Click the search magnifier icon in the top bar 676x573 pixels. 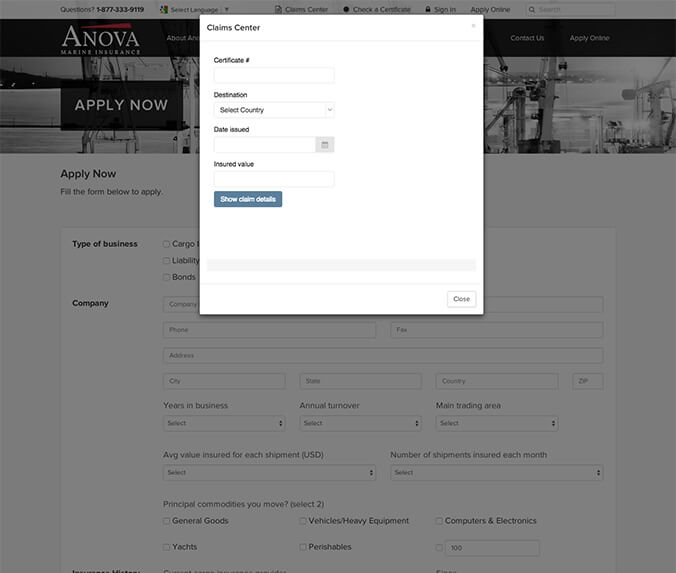coord(532,9)
